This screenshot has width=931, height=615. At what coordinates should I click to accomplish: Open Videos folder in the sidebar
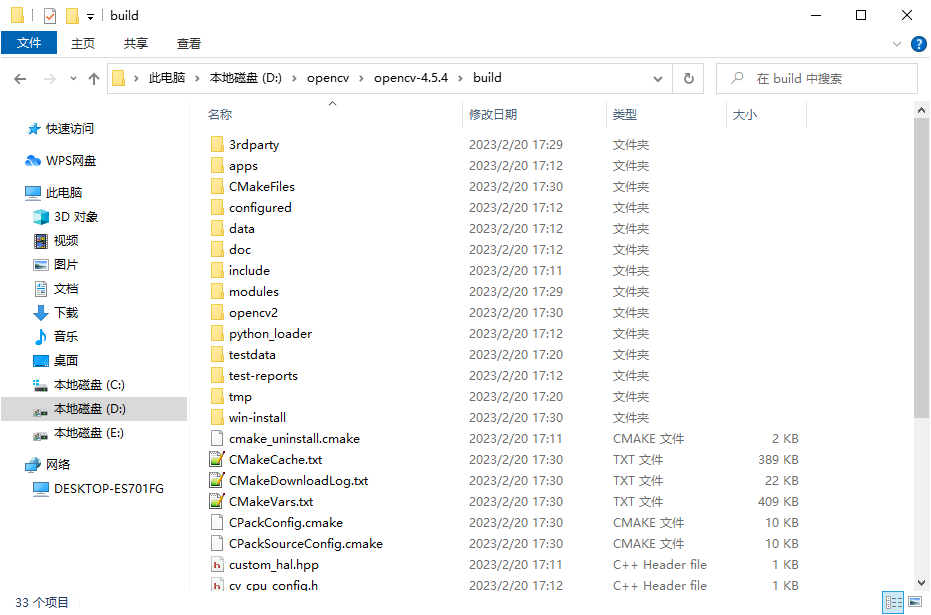[56, 240]
